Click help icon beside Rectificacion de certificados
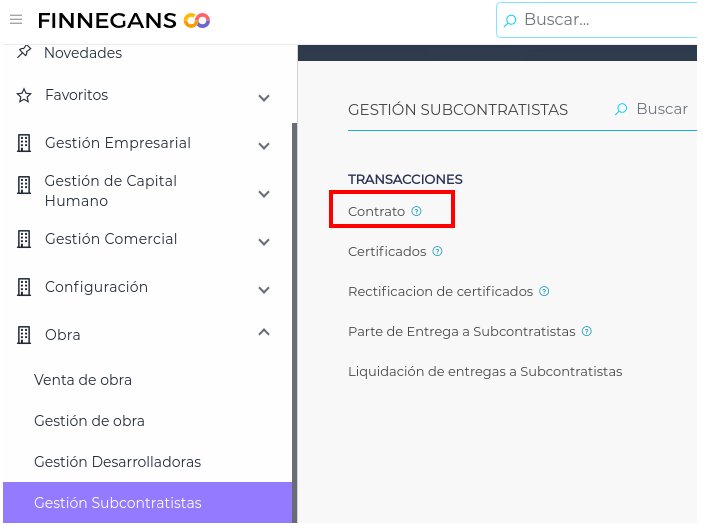 [544, 291]
